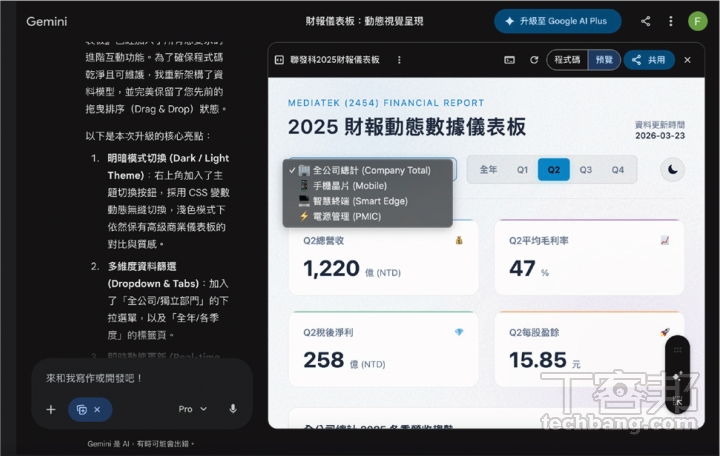Click the MEDIATEK (2454) FINANCIAL REPORT heading

click(386, 103)
